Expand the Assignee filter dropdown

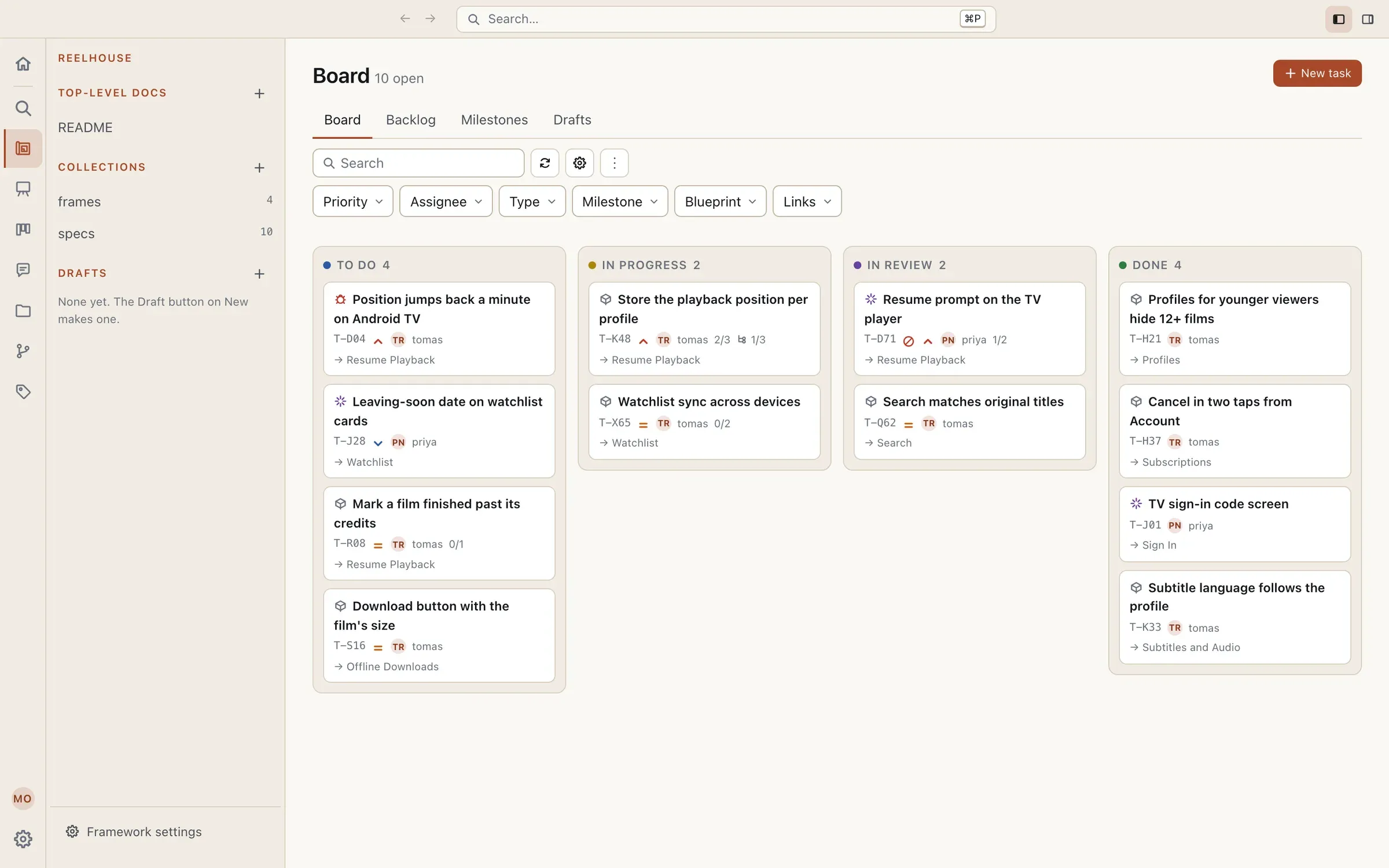tap(446, 201)
